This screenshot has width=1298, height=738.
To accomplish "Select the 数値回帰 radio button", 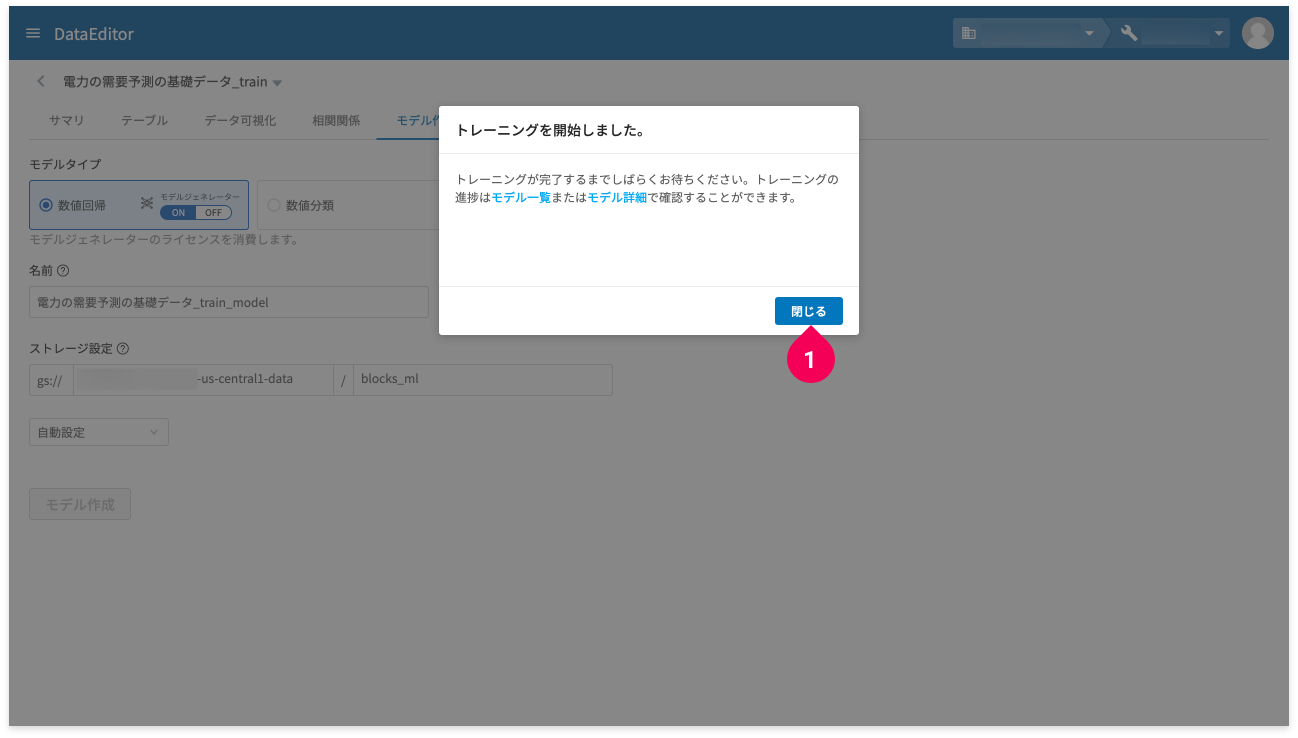I will (46, 205).
